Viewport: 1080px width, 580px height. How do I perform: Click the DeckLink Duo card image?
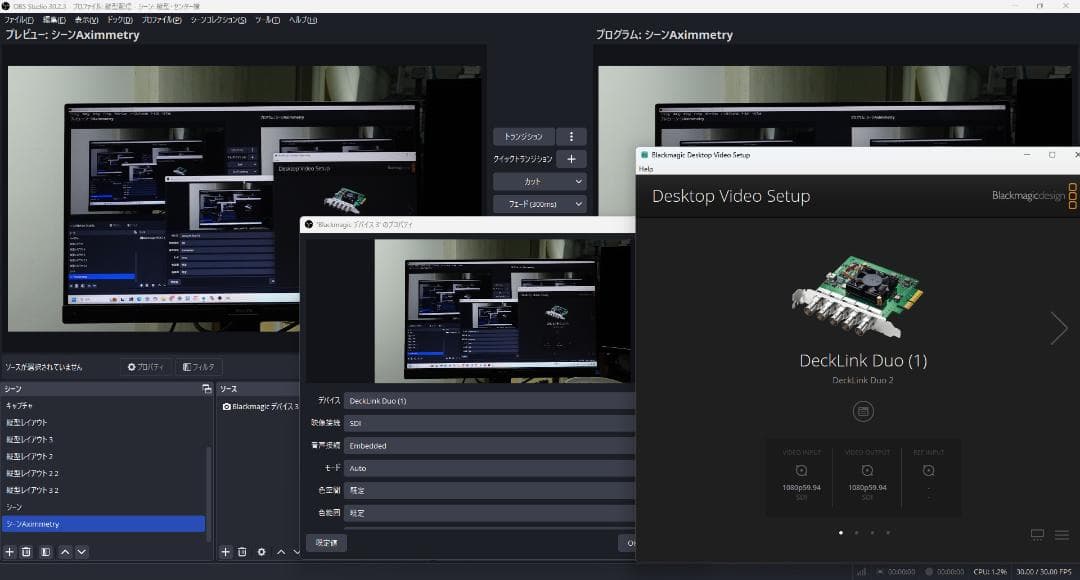coord(856,296)
